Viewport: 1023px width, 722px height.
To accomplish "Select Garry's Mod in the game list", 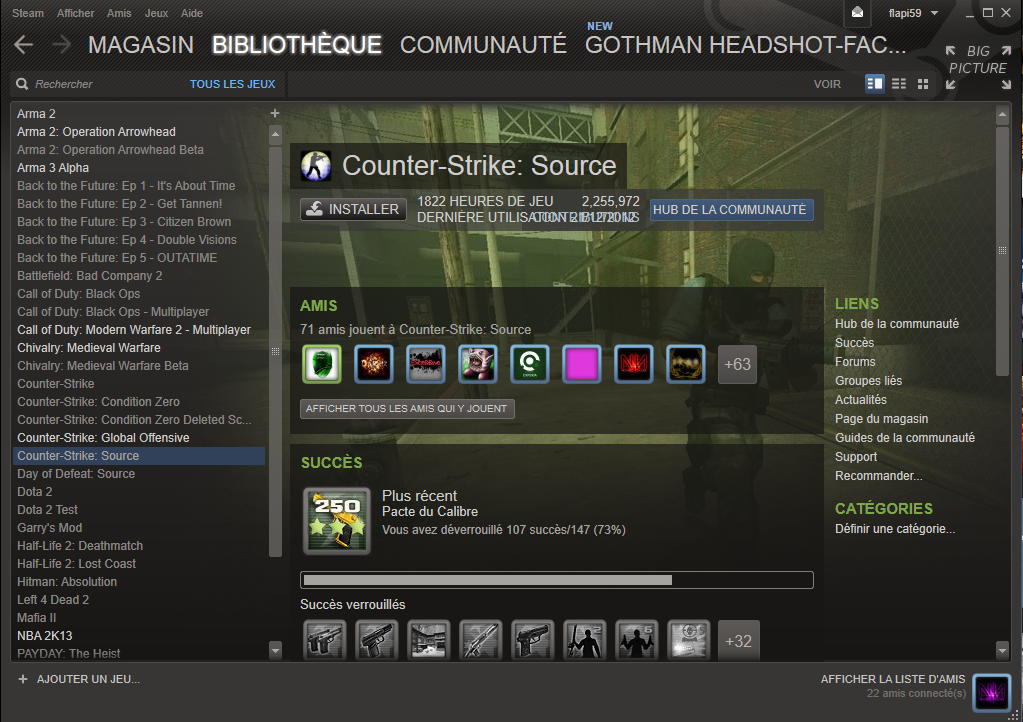I will click(49, 528).
